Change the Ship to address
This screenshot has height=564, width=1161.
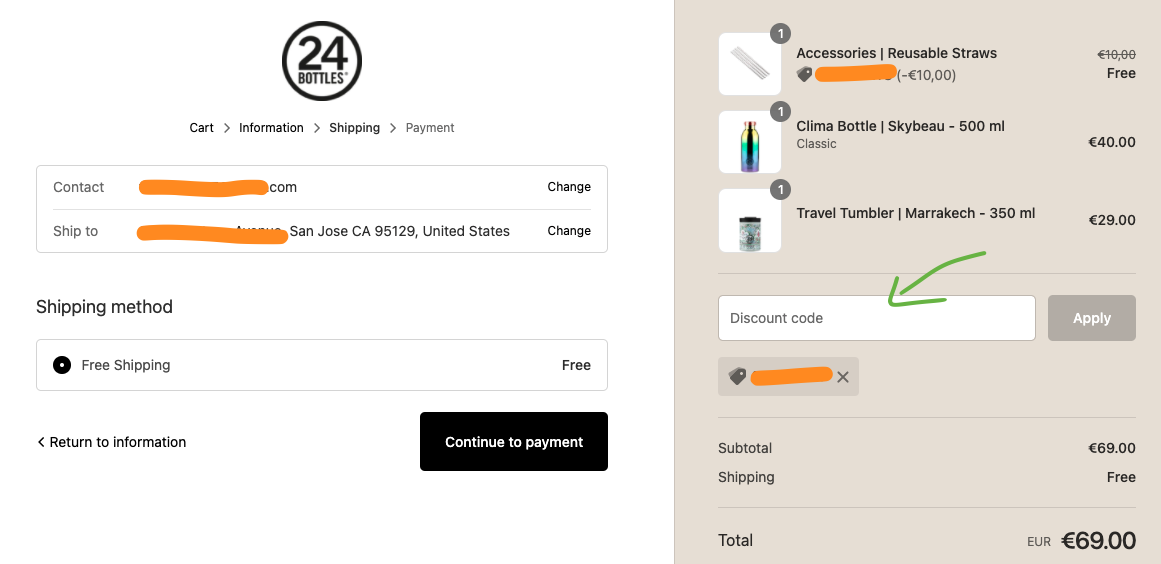pyautogui.click(x=569, y=231)
